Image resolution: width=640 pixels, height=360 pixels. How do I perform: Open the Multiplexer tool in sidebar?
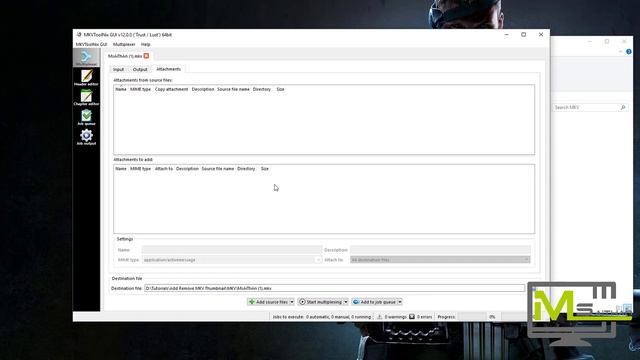86,58
